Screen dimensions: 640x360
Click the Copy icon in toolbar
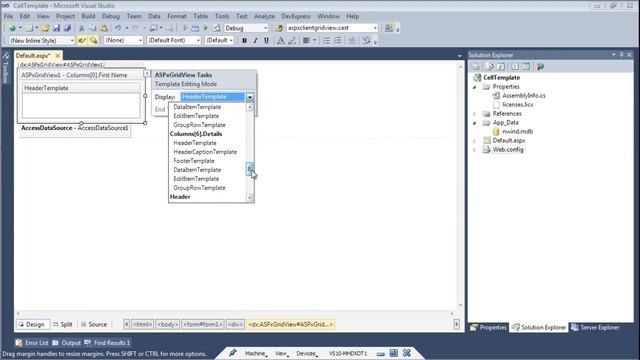click(x=93, y=28)
